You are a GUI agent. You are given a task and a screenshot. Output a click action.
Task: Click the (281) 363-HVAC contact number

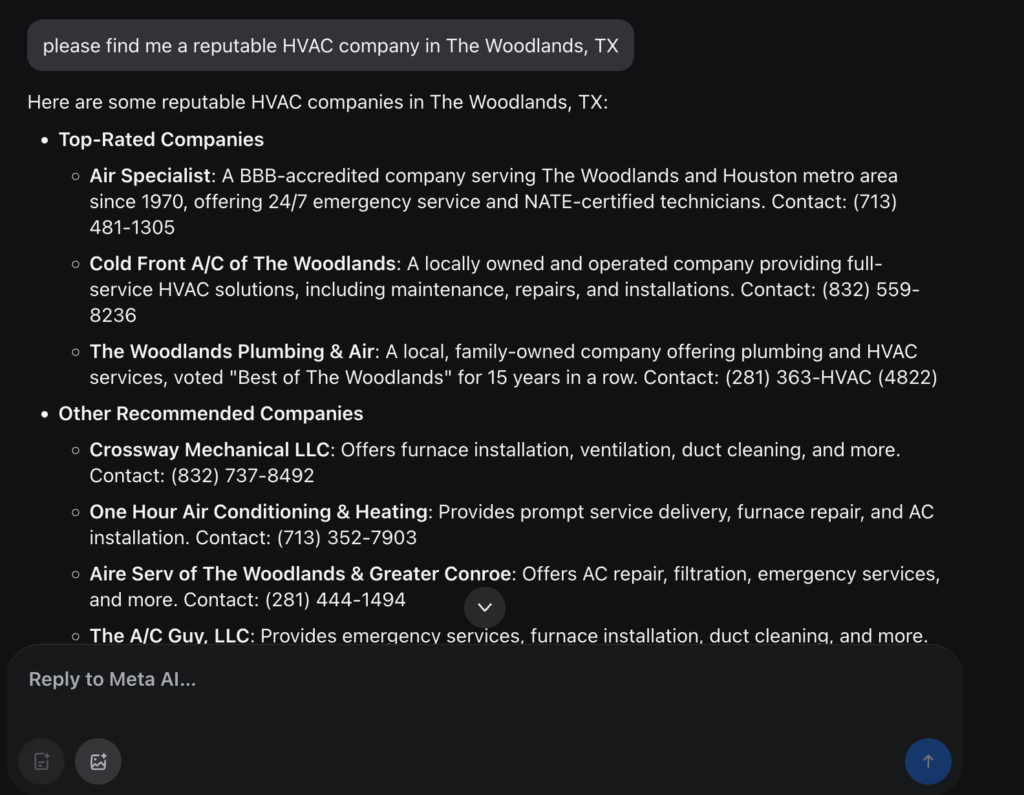(831, 378)
